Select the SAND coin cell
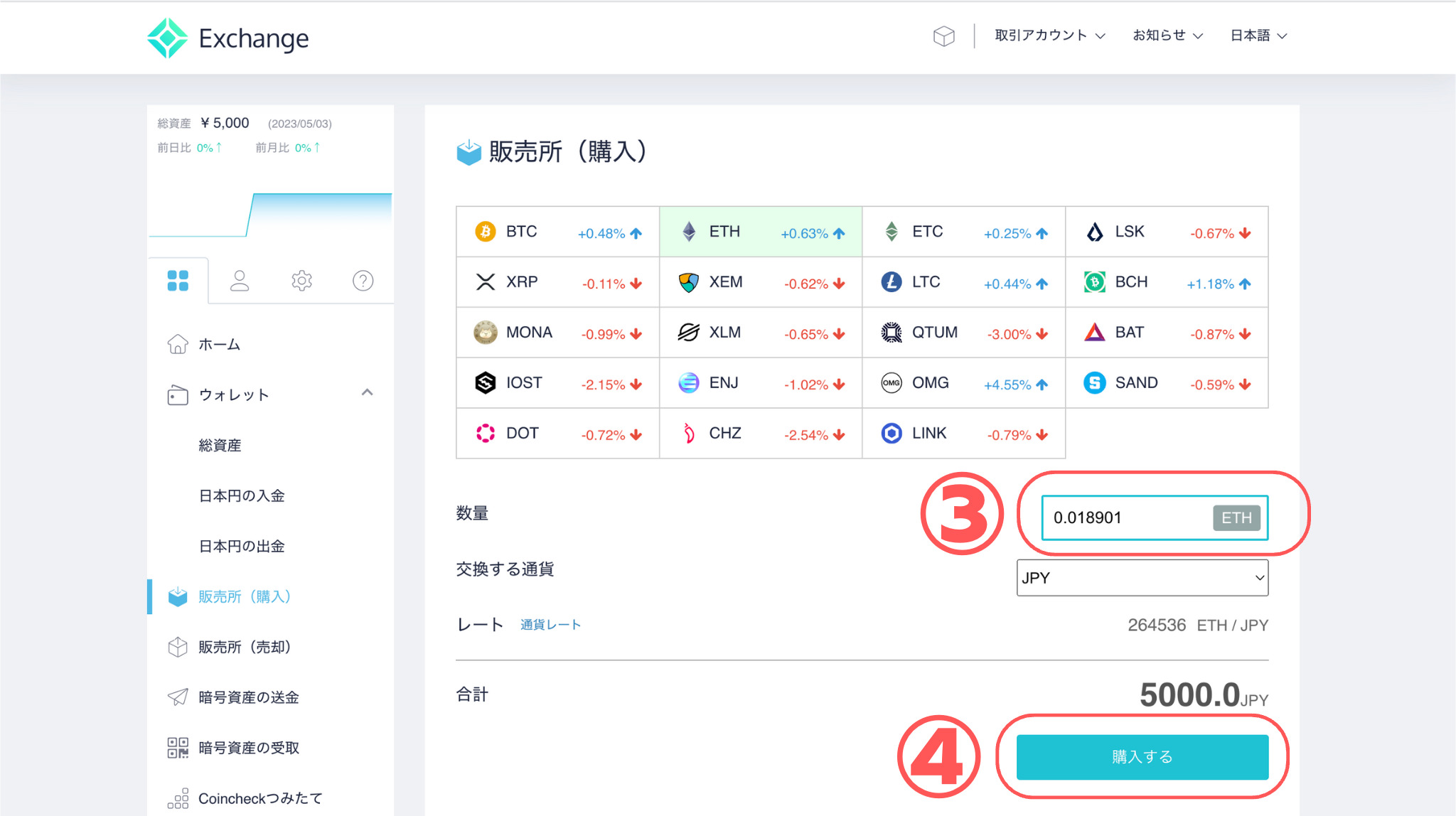 (x=1167, y=383)
